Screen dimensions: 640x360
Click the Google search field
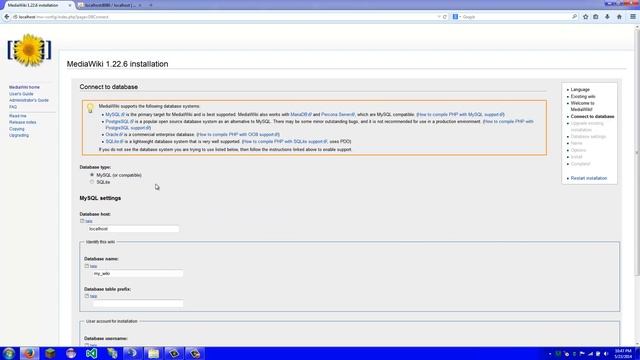(516, 17)
